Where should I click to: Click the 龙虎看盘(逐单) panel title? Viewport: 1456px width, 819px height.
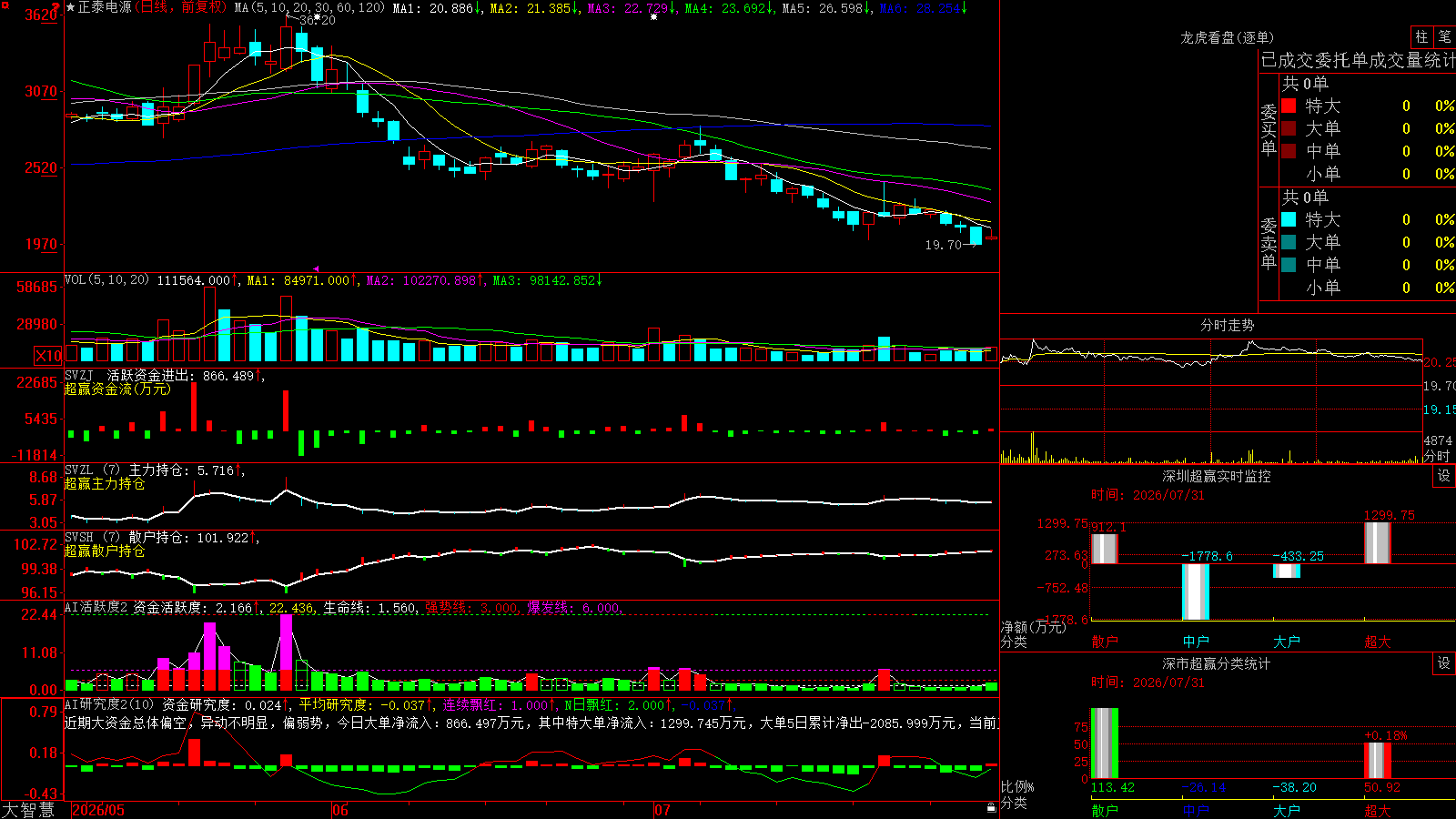[1227, 37]
